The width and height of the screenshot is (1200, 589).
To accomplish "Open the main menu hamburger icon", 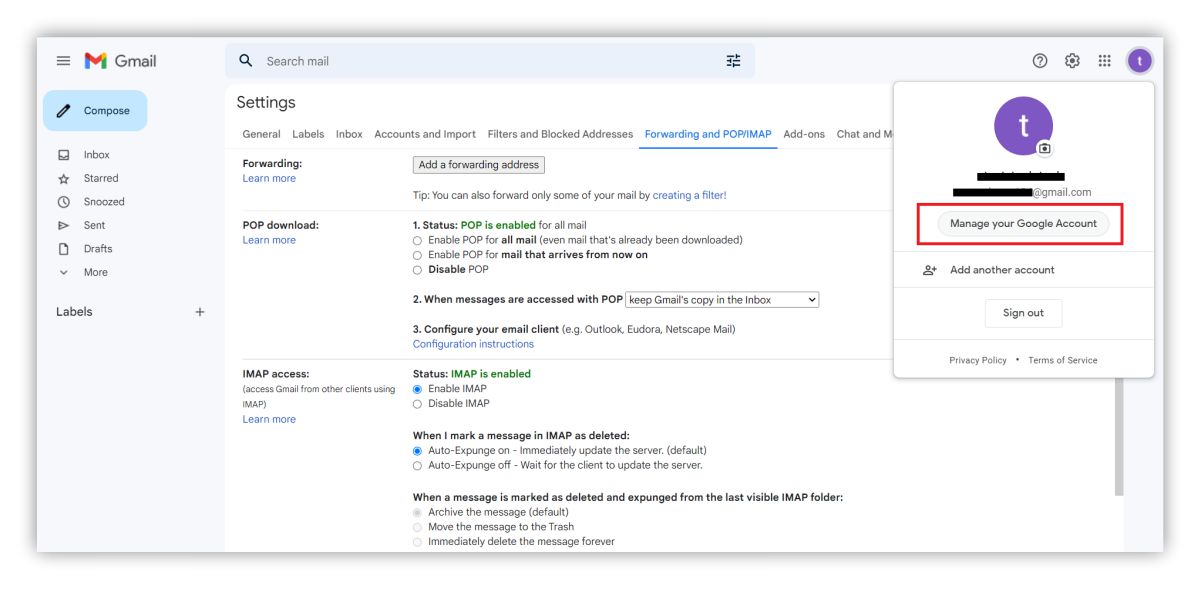I will [63, 61].
